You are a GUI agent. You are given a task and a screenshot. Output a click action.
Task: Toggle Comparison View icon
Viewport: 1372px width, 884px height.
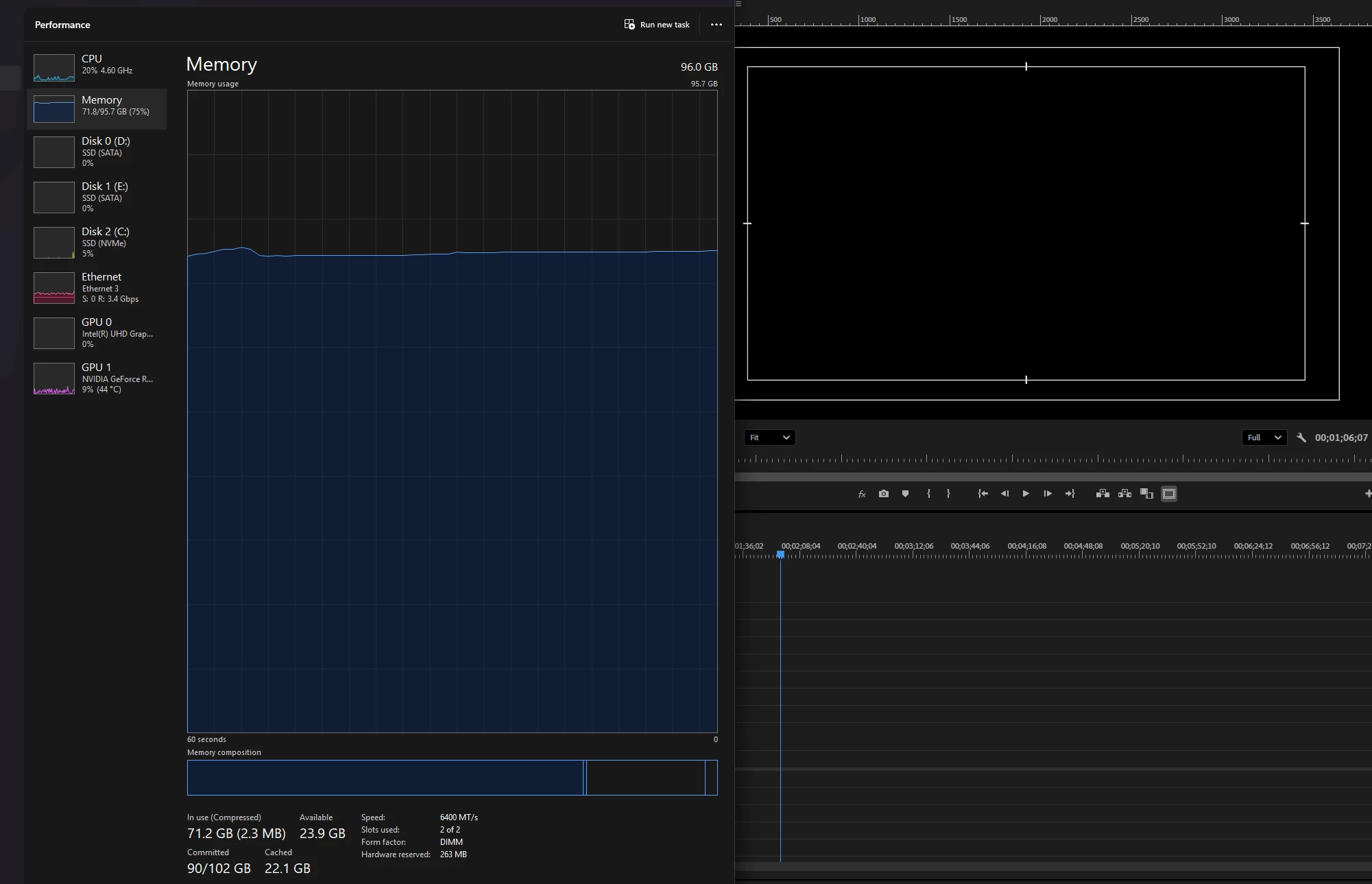click(x=1146, y=494)
